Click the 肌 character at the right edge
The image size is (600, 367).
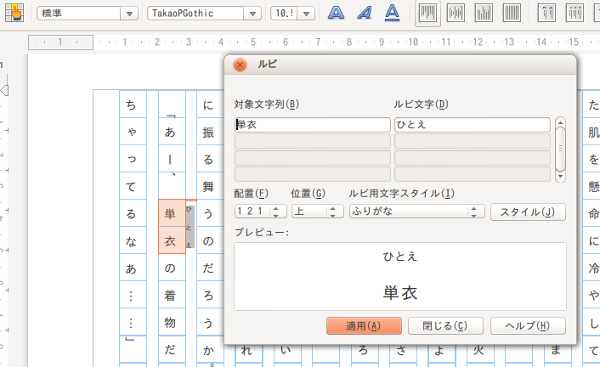coord(594,132)
